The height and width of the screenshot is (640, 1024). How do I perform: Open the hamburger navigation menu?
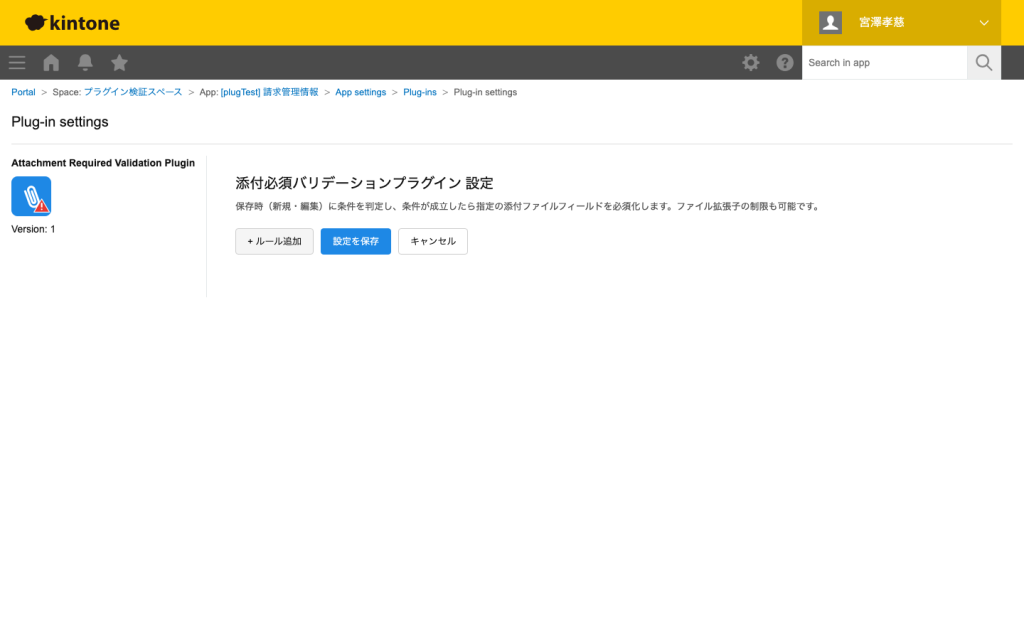pyautogui.click(x=16, y=62)
